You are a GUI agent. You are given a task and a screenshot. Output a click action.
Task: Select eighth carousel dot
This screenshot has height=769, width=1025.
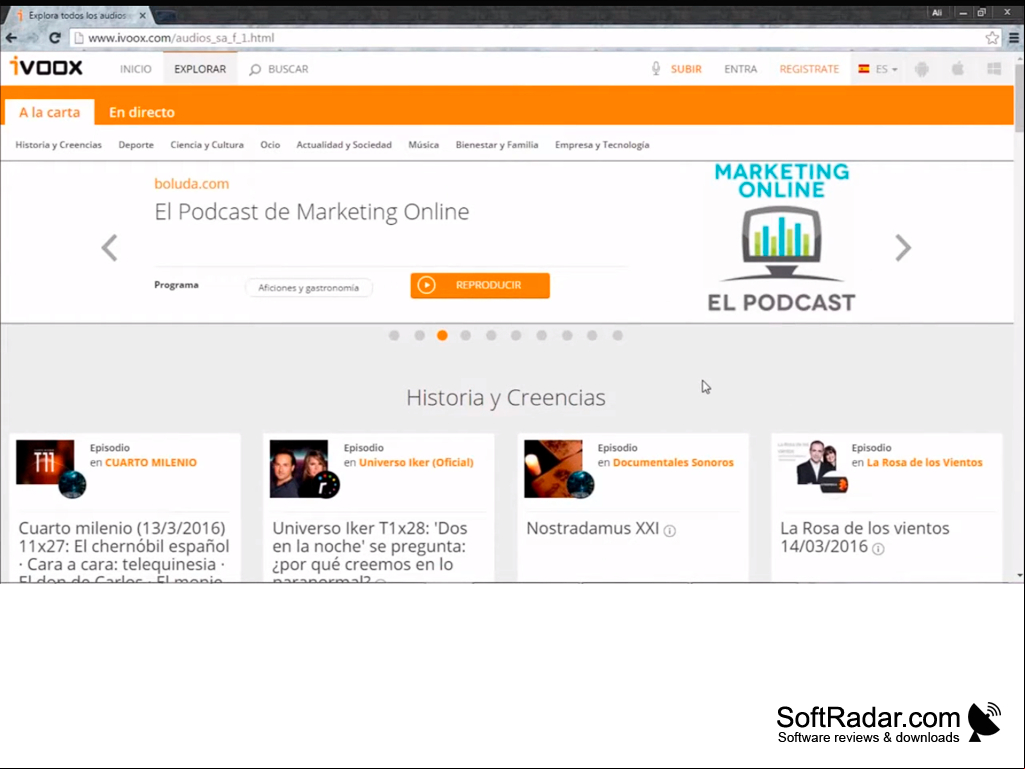click(567, 335)
